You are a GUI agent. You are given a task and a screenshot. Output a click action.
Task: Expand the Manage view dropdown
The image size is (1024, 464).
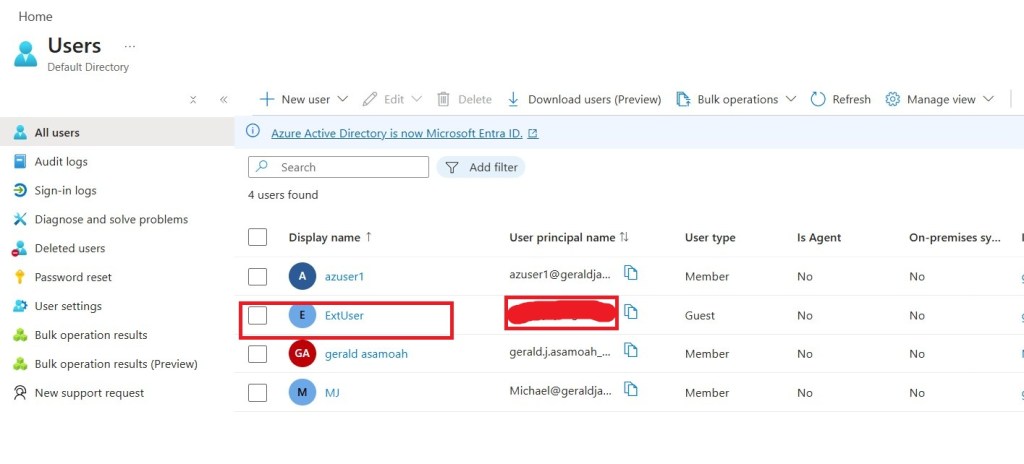click(988, 99)
